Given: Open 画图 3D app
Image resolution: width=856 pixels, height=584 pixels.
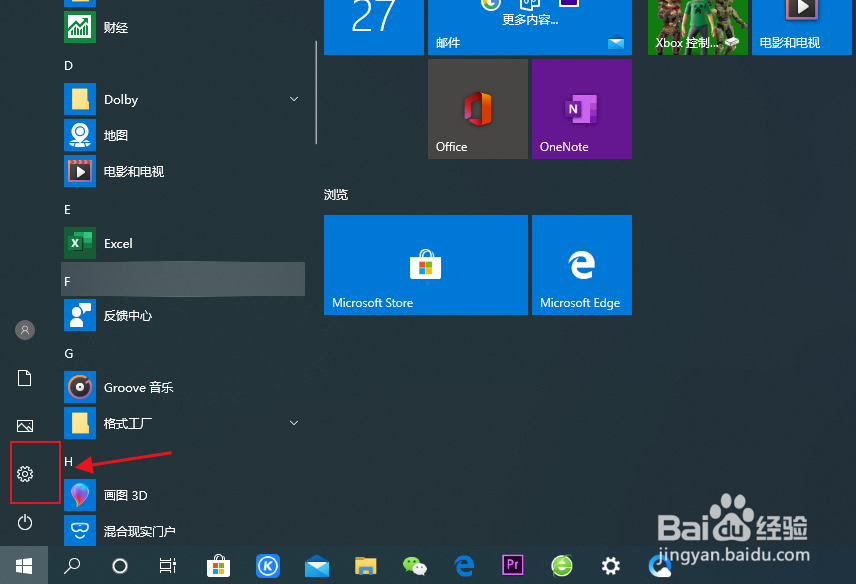Looking at the screenshot, I should pyautogui.click(x=183, y=495).
